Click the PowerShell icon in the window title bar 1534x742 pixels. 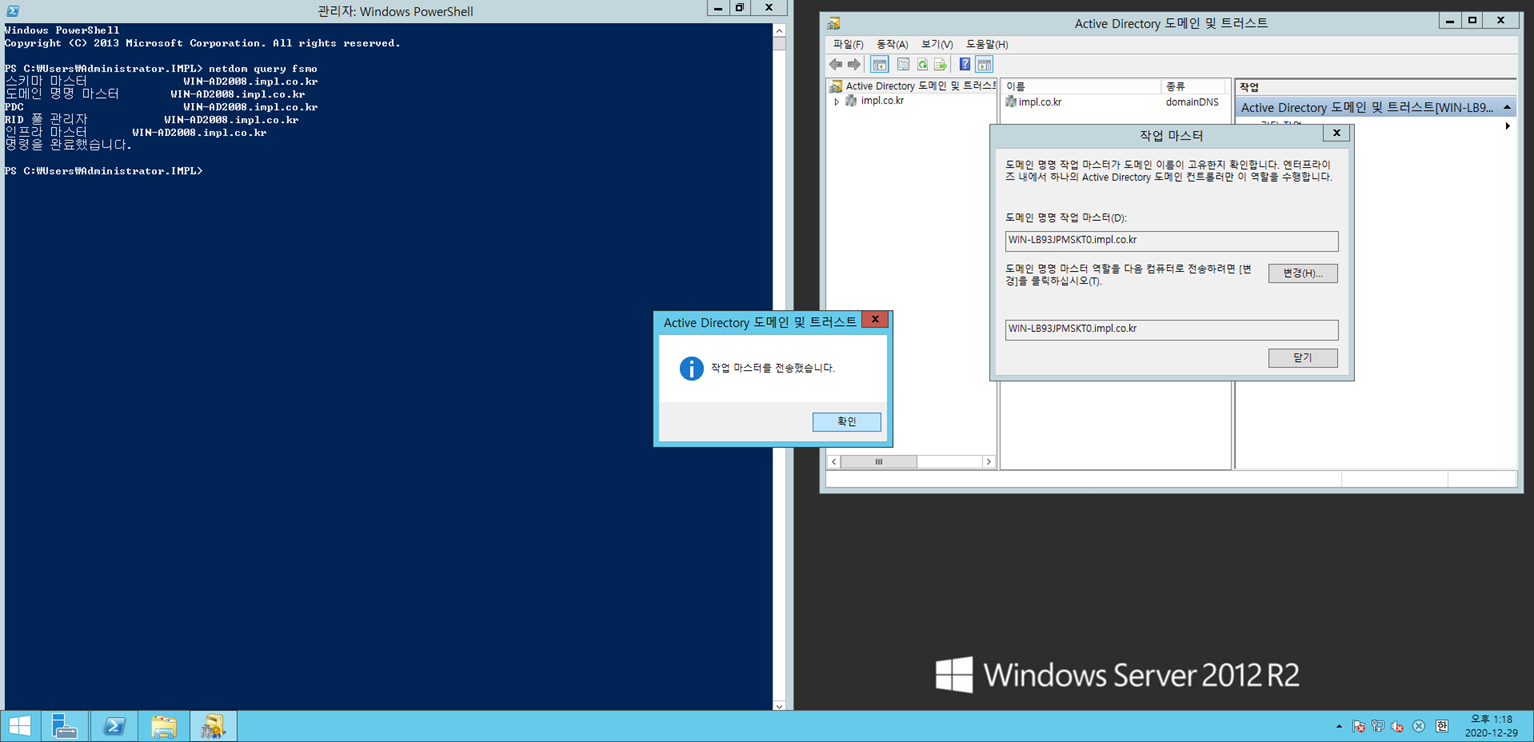11,9
